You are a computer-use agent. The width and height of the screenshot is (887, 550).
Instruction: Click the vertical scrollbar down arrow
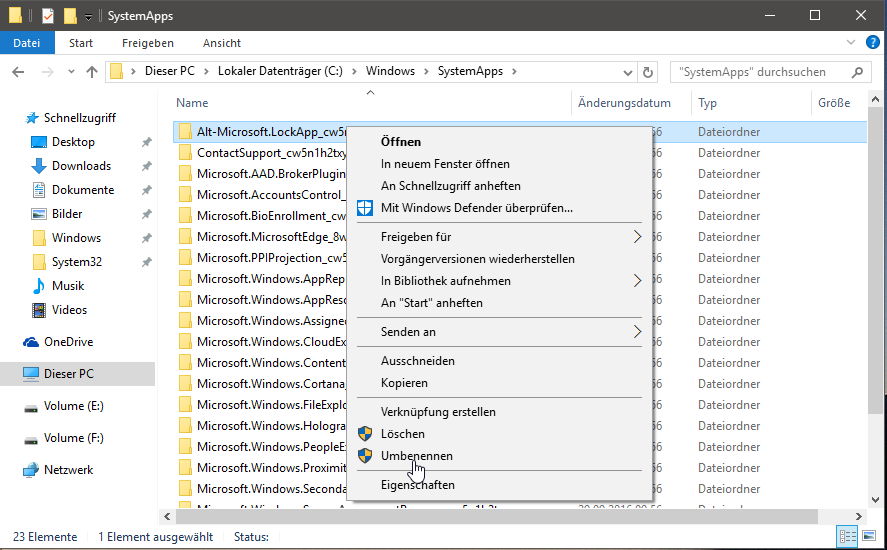[x=876, y=500]
